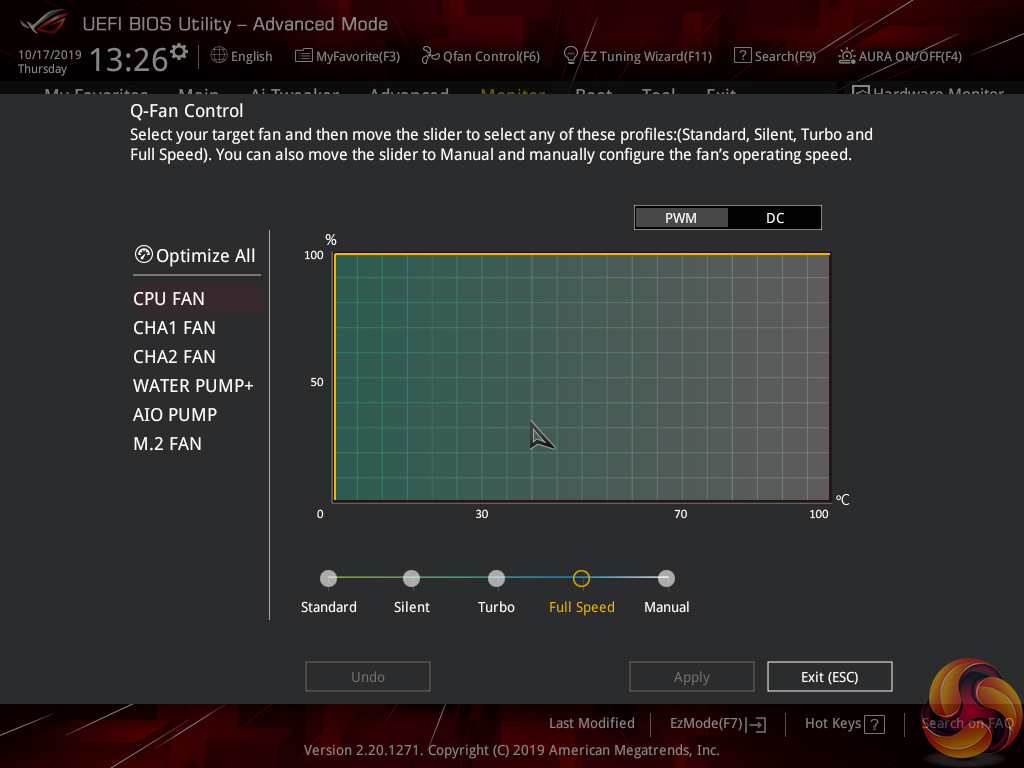Image resolution: width=1024 pixels, height=768 pixels.
Task: Click the date 10/17/2019
Action: pos(50,54)
